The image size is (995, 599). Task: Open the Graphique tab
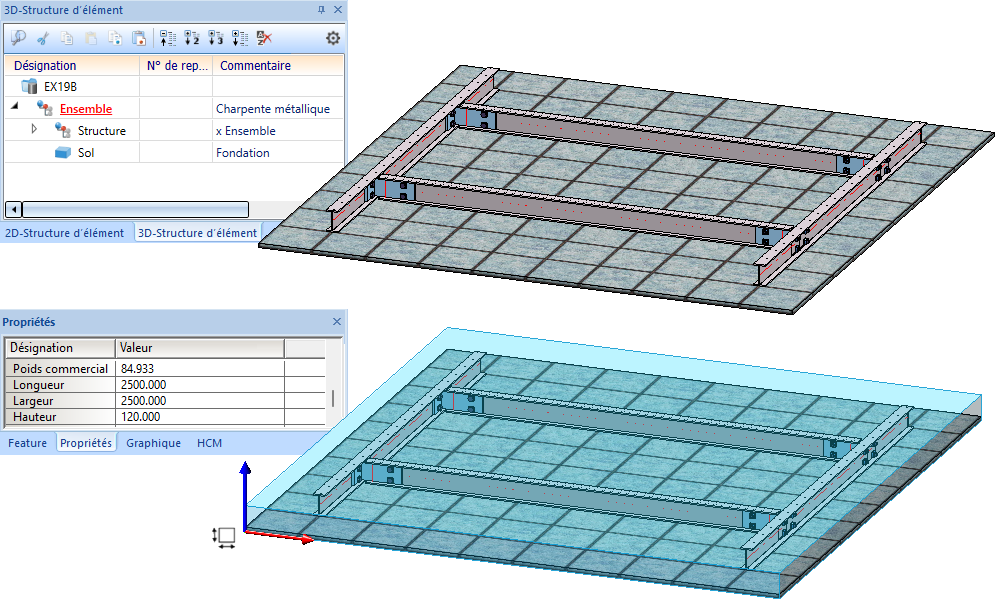[153, 443]
